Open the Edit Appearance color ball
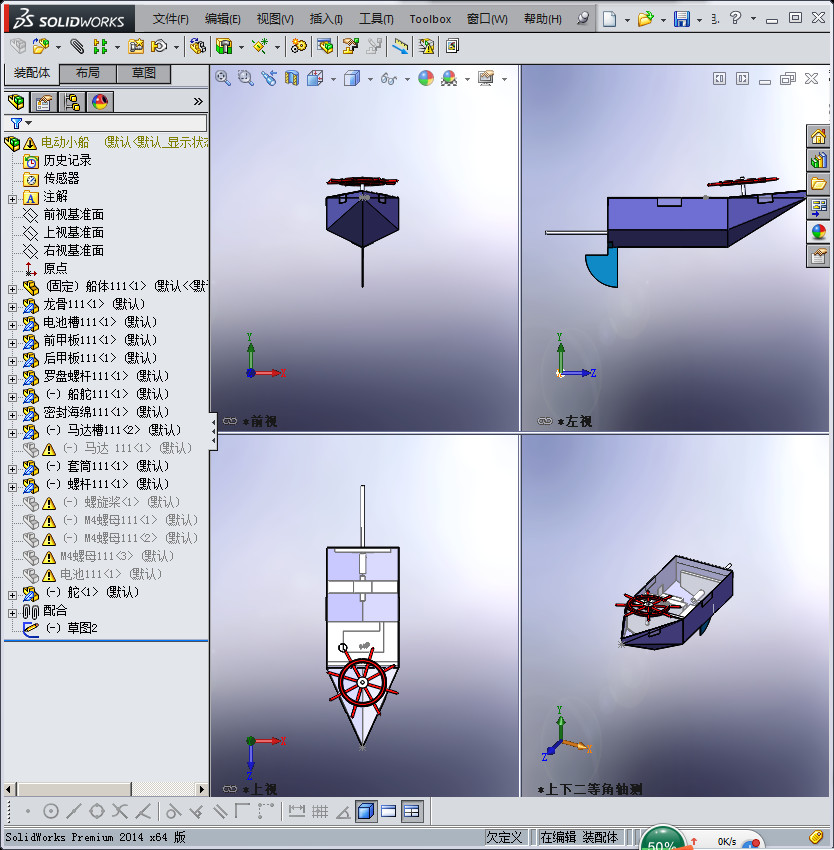 426,79
